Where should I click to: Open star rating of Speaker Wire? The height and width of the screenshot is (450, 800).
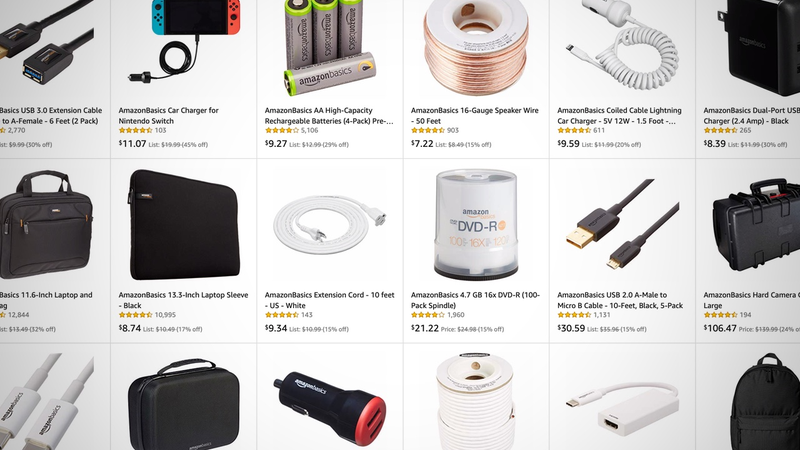point(428,131)
